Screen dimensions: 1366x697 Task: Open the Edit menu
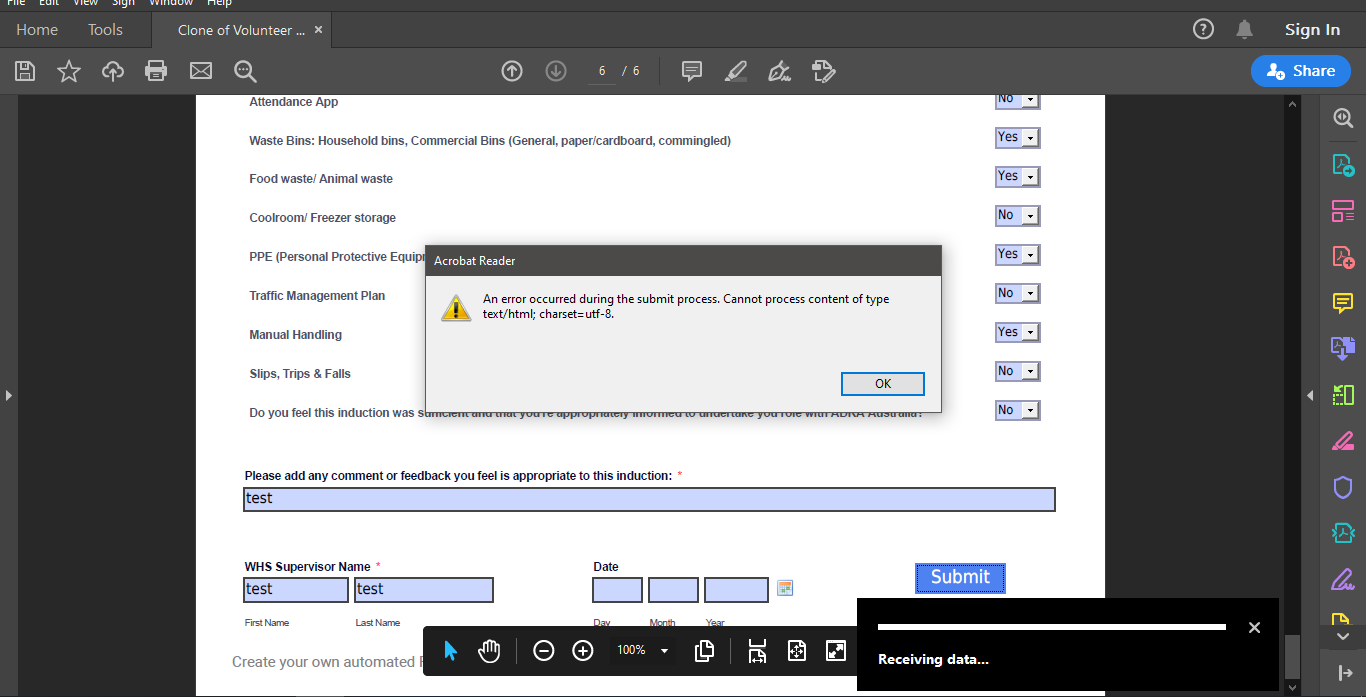[48, 4]
